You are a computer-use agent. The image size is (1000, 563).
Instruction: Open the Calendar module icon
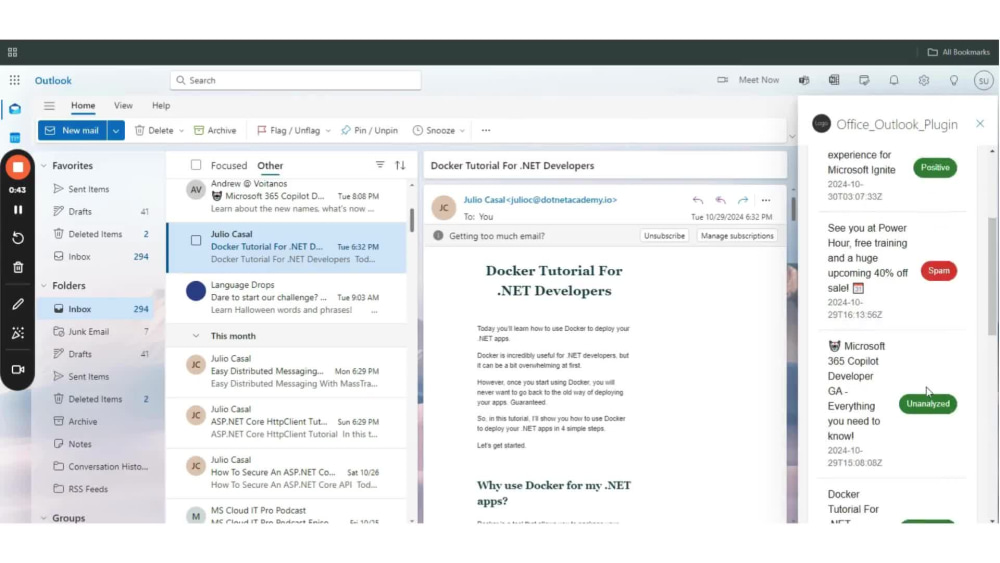(15, 137)
